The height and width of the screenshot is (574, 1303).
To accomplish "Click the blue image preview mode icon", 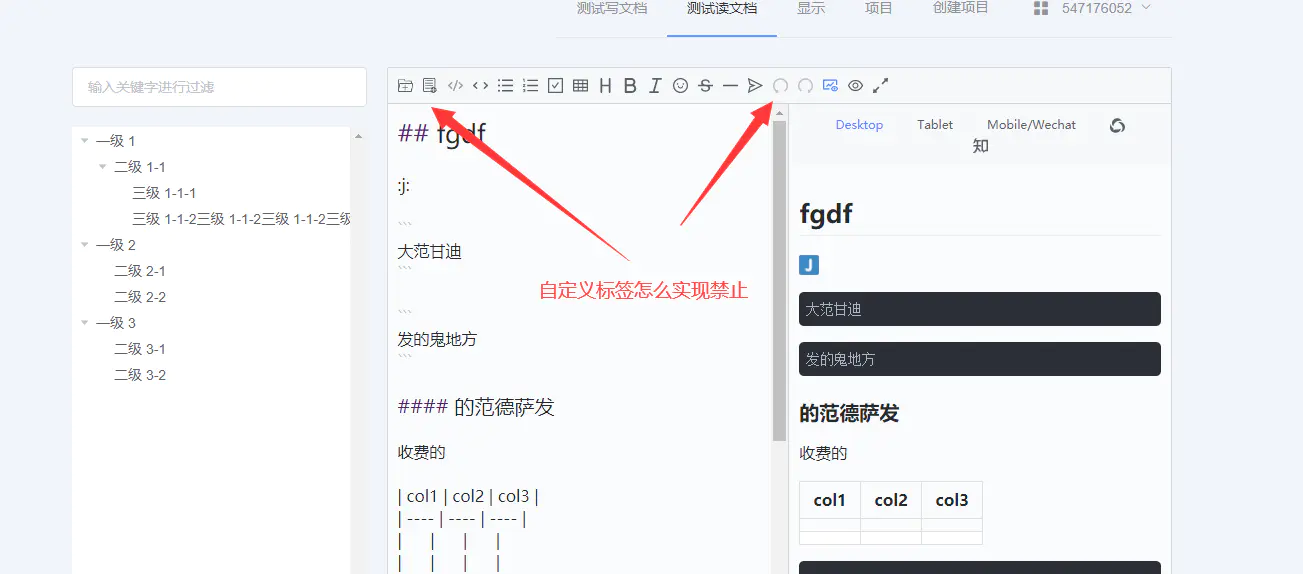I will 830,86.
